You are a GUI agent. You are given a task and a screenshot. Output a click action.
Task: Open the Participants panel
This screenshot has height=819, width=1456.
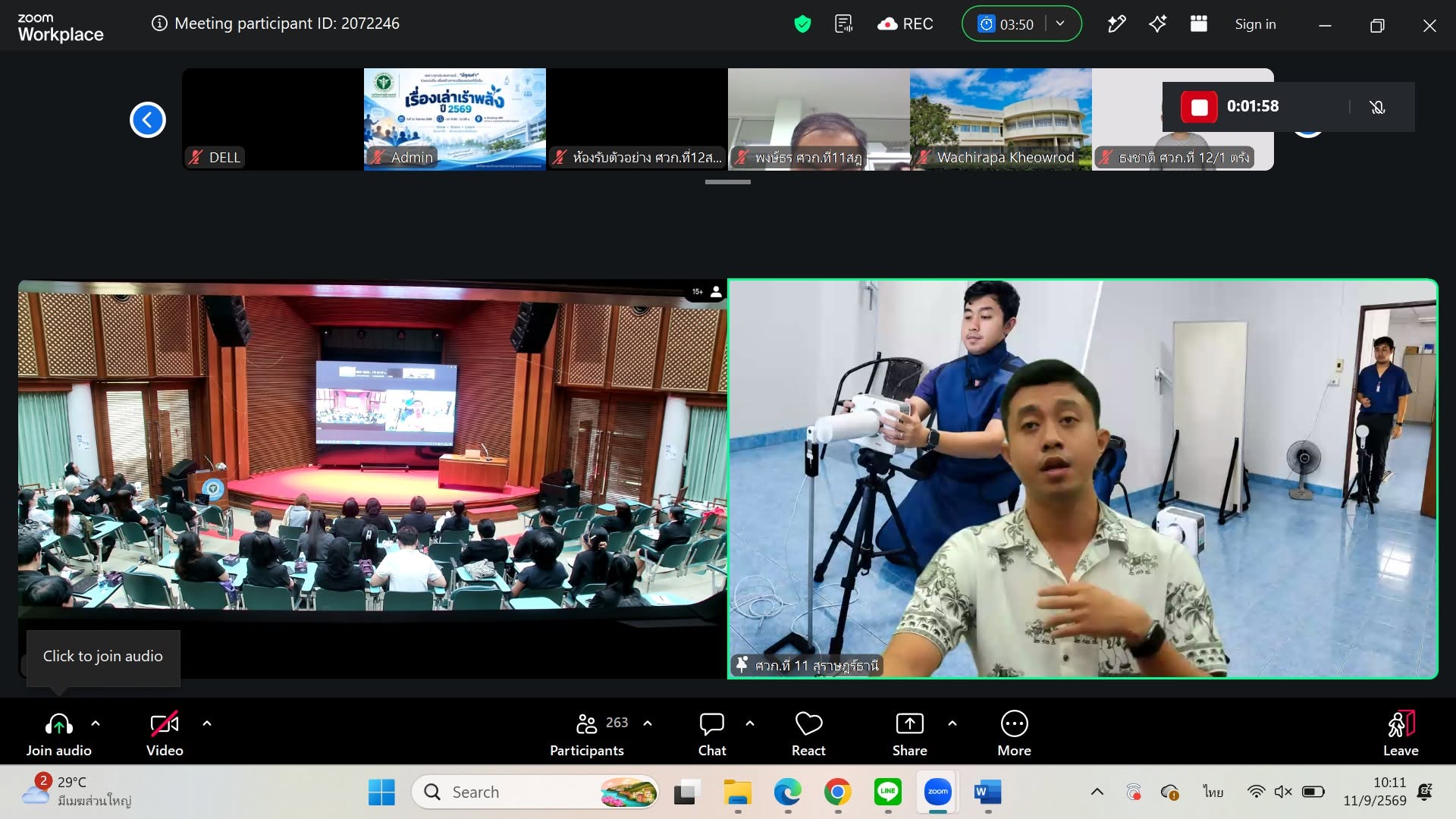[x=587, y=734]
